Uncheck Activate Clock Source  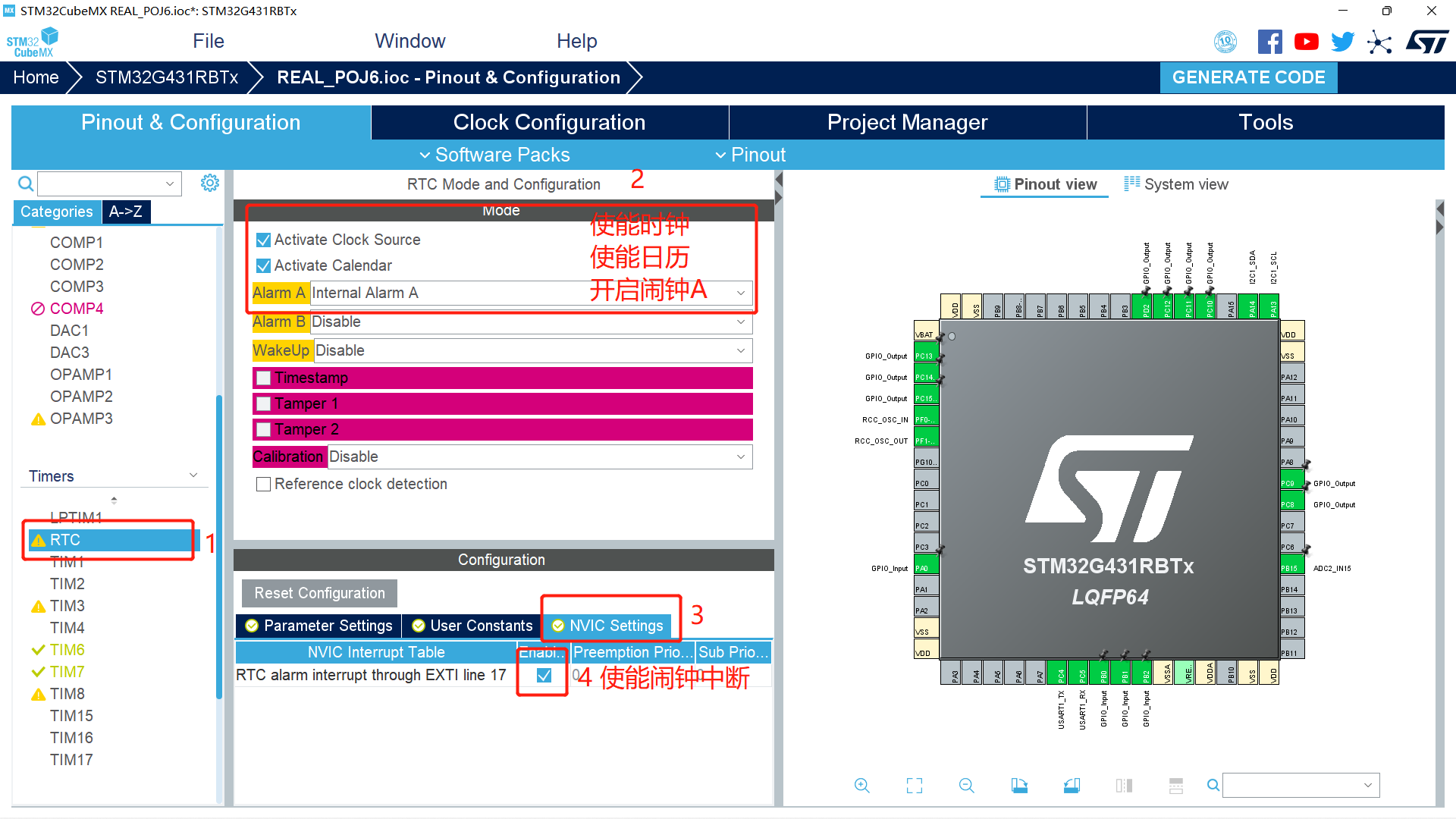click(x=264, y=240)
